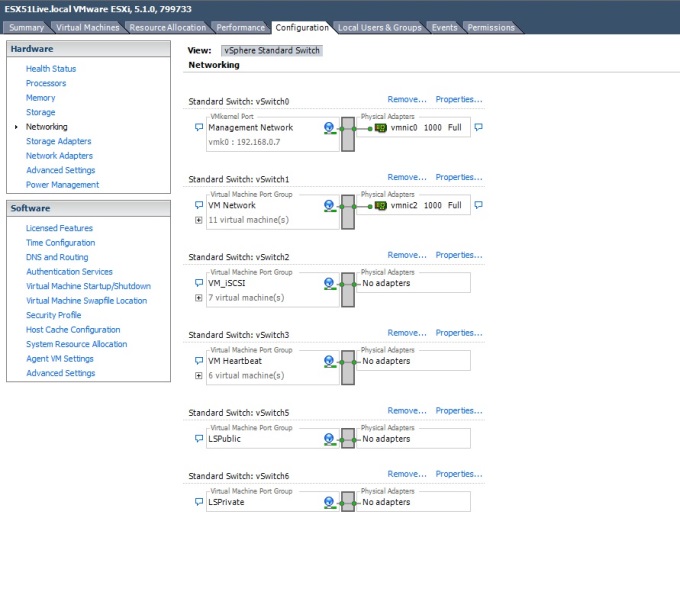The height and width of the screenshot is (592, 680).
Task: Open Memory in Hardware list
Action: click(40, 98)
